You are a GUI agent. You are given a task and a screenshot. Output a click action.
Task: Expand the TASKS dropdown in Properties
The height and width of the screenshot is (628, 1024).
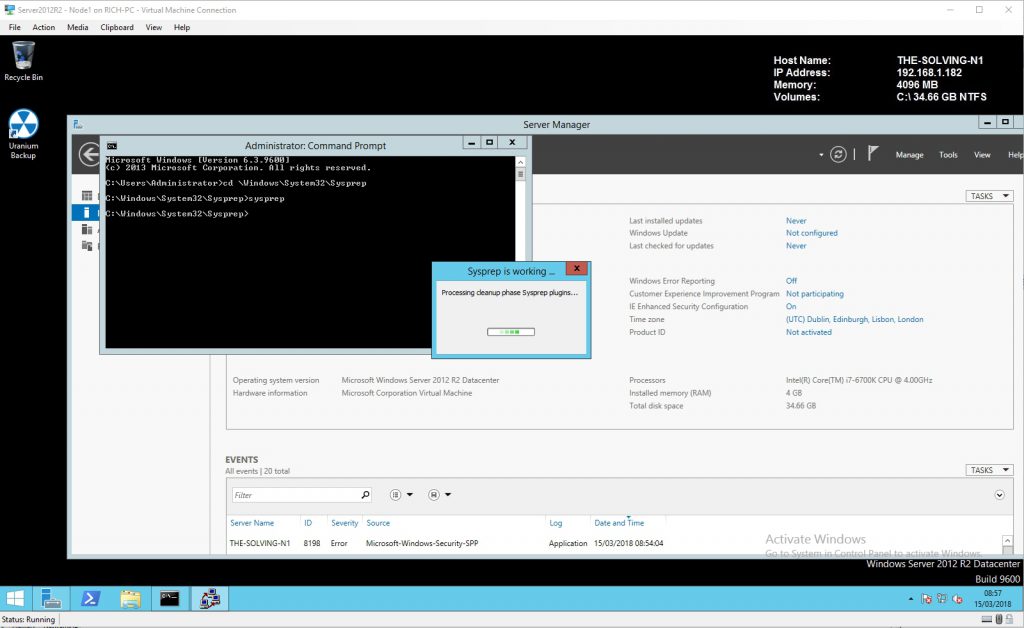[989, 196]
